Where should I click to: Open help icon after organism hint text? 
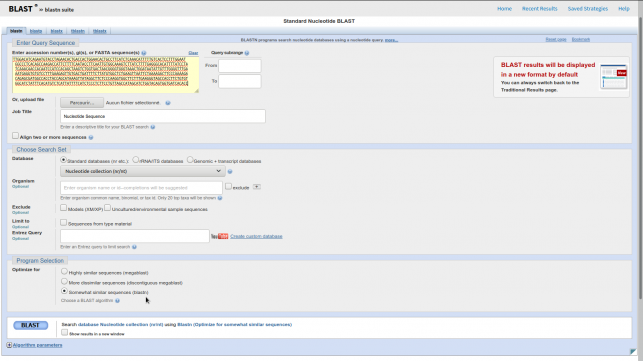(220, 198)
